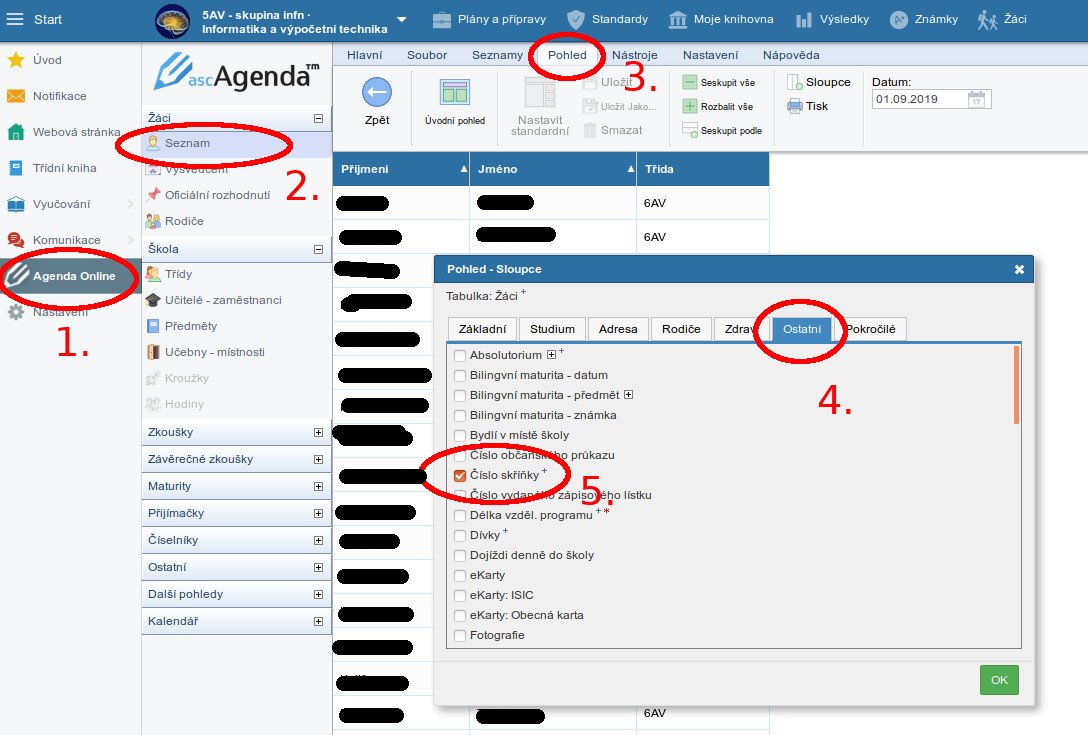Expand the Maturity section
Screen dimensions: 1088x735
[318, 486]
